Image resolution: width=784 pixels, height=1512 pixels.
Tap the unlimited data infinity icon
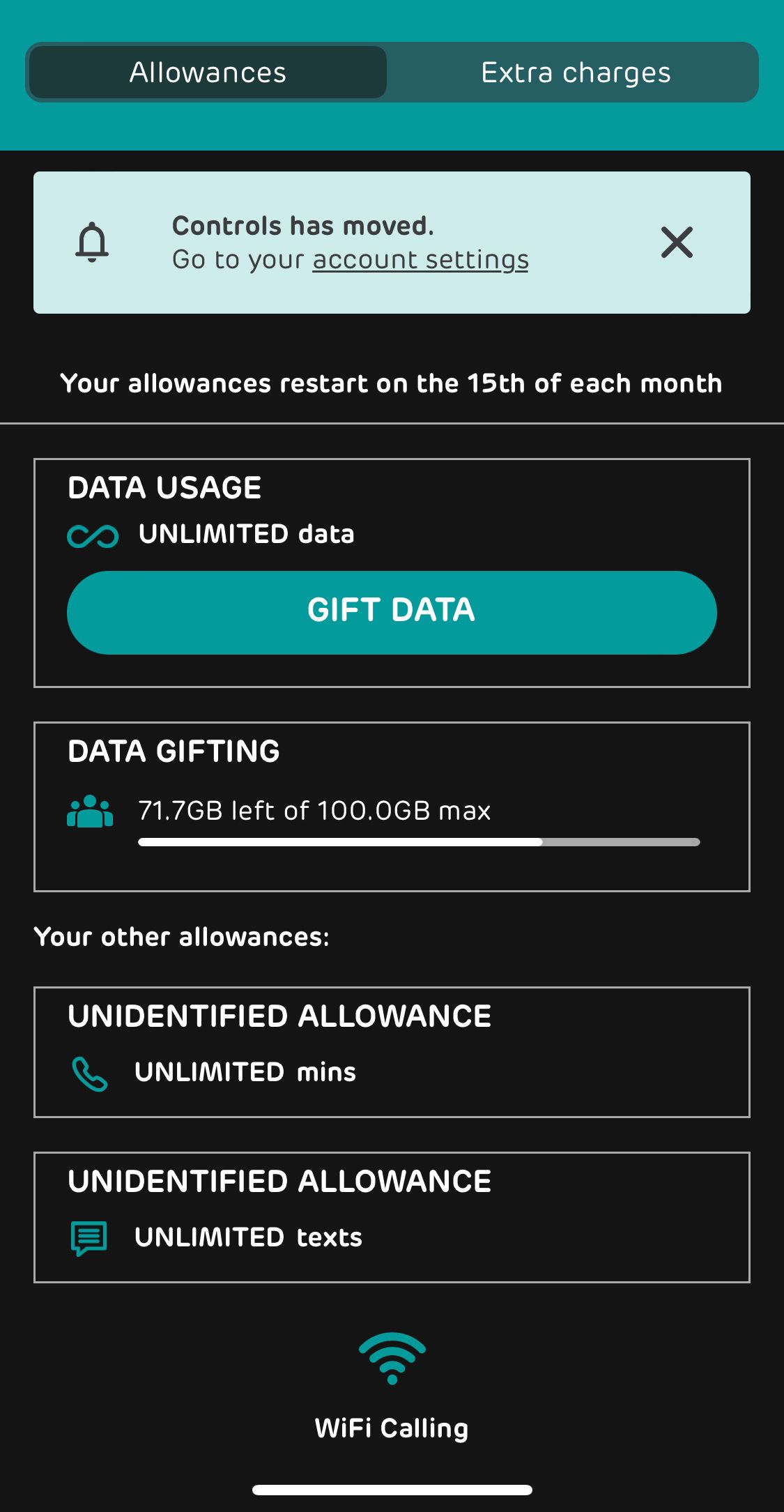pos(93,535)
